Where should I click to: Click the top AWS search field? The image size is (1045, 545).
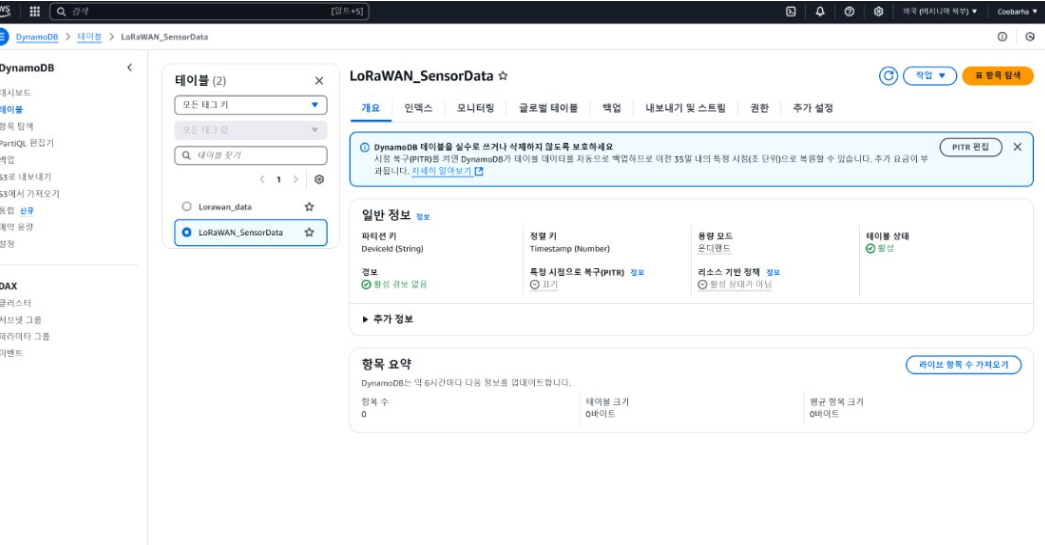tap(209, 11)
